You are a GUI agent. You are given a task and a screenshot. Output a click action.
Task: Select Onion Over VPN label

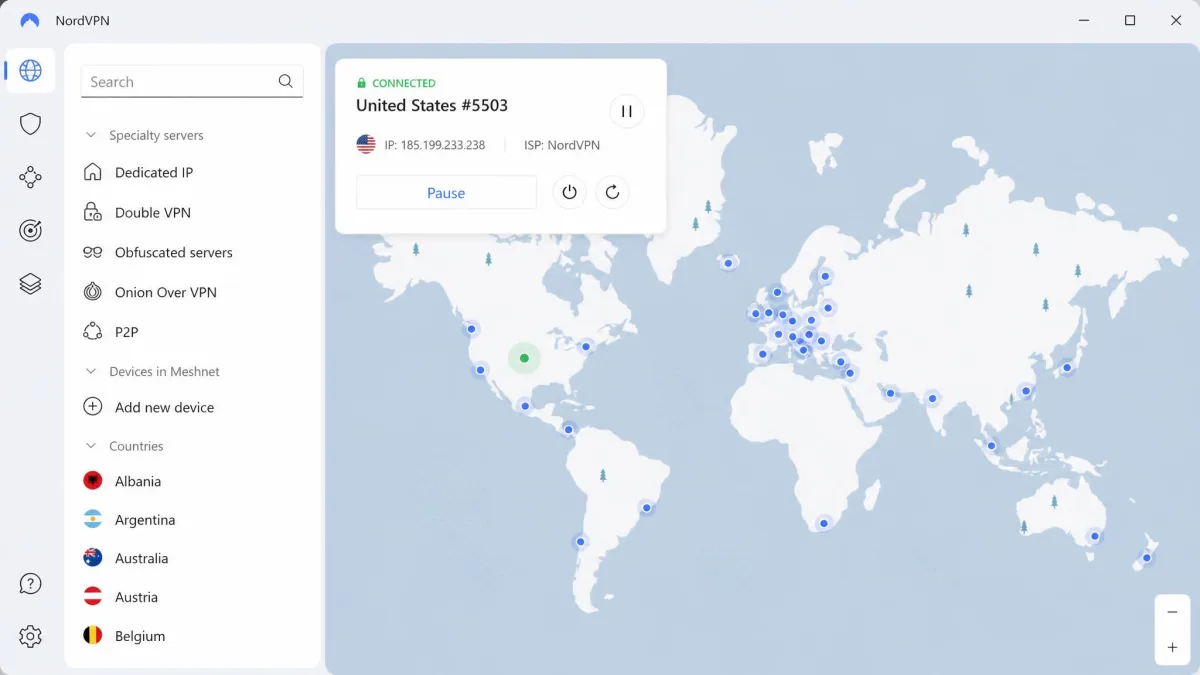(x=166, y=292)
